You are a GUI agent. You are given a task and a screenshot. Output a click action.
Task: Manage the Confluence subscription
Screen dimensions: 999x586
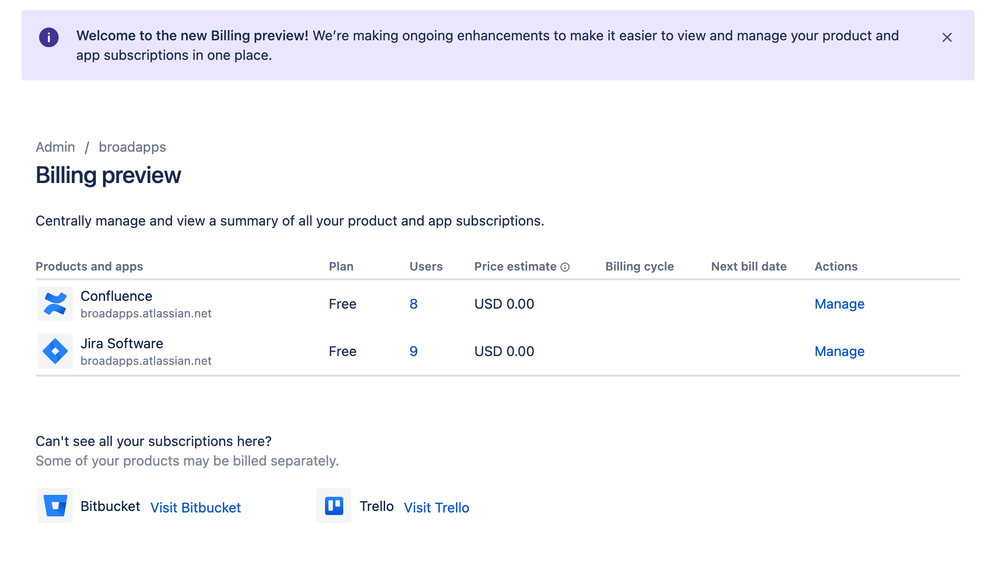839,304
